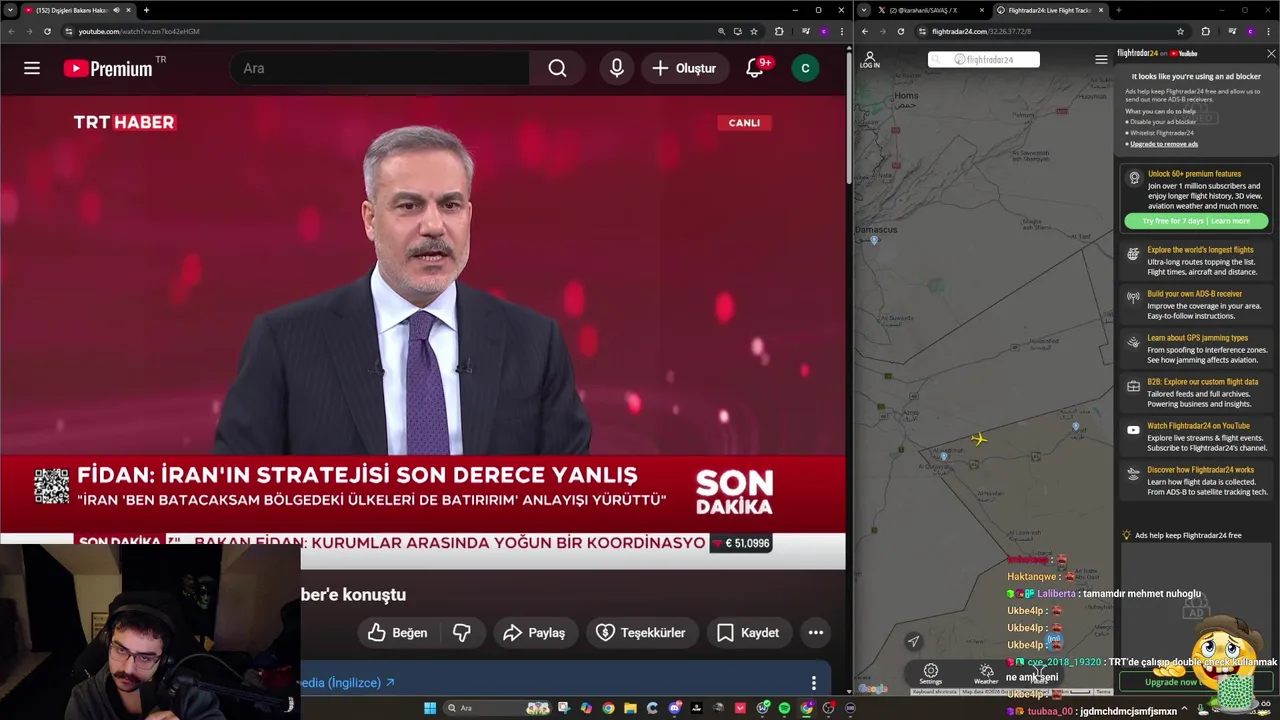Mute the YouTube tab via speaker icon
This screenshot has height=720, width=1280.
pyautogui.click(x=116, y=10)
